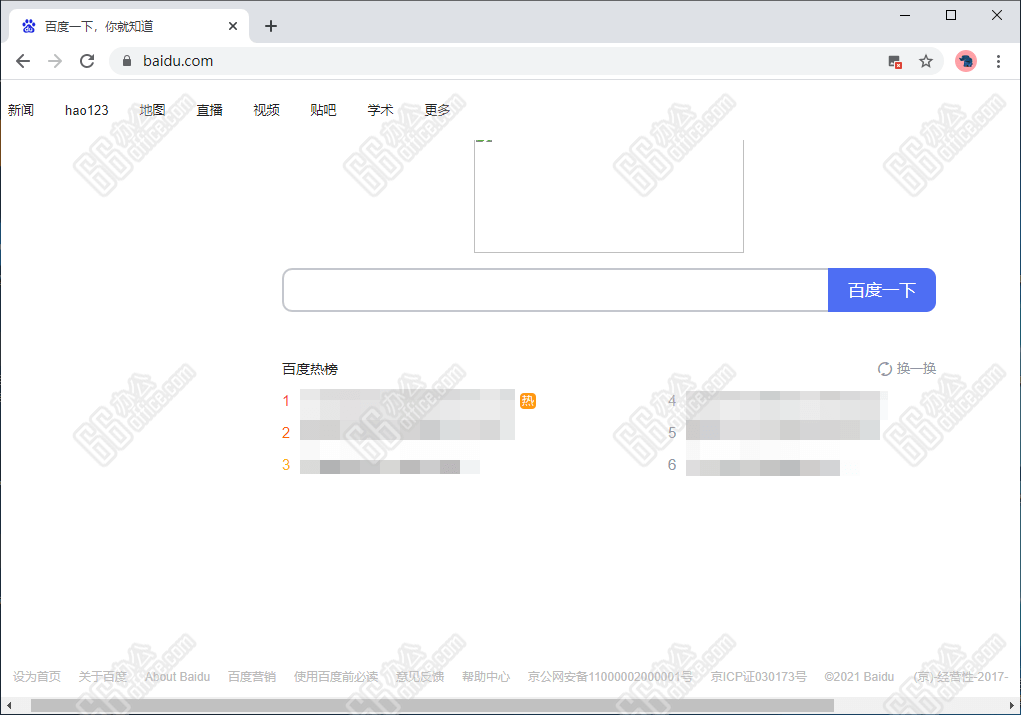This screenshot has height=715, width=1021.
Task: Open the blocked content icon in address bar
Action: 895,62
